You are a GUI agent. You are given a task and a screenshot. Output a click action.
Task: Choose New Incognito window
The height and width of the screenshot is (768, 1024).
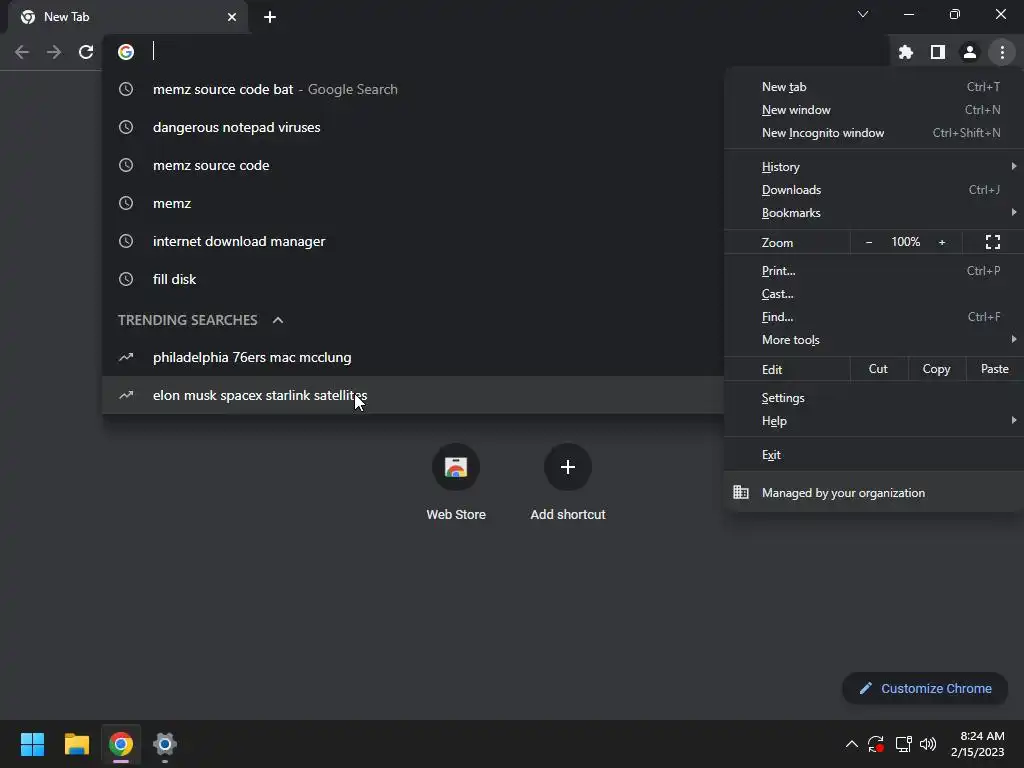pos(874,133)
